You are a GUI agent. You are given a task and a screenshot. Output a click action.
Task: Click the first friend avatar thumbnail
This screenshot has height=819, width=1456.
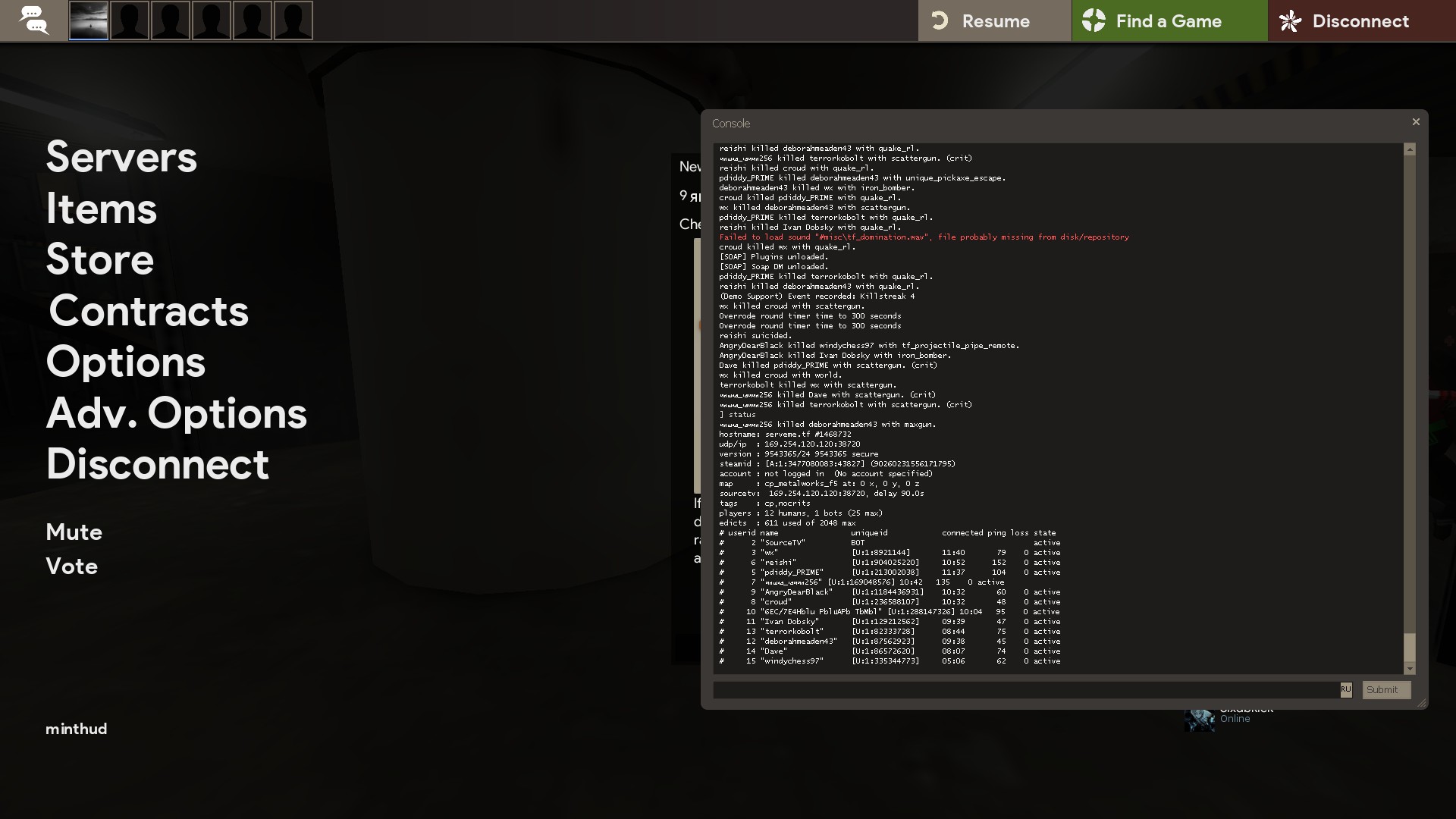click(x=89, y=20)
